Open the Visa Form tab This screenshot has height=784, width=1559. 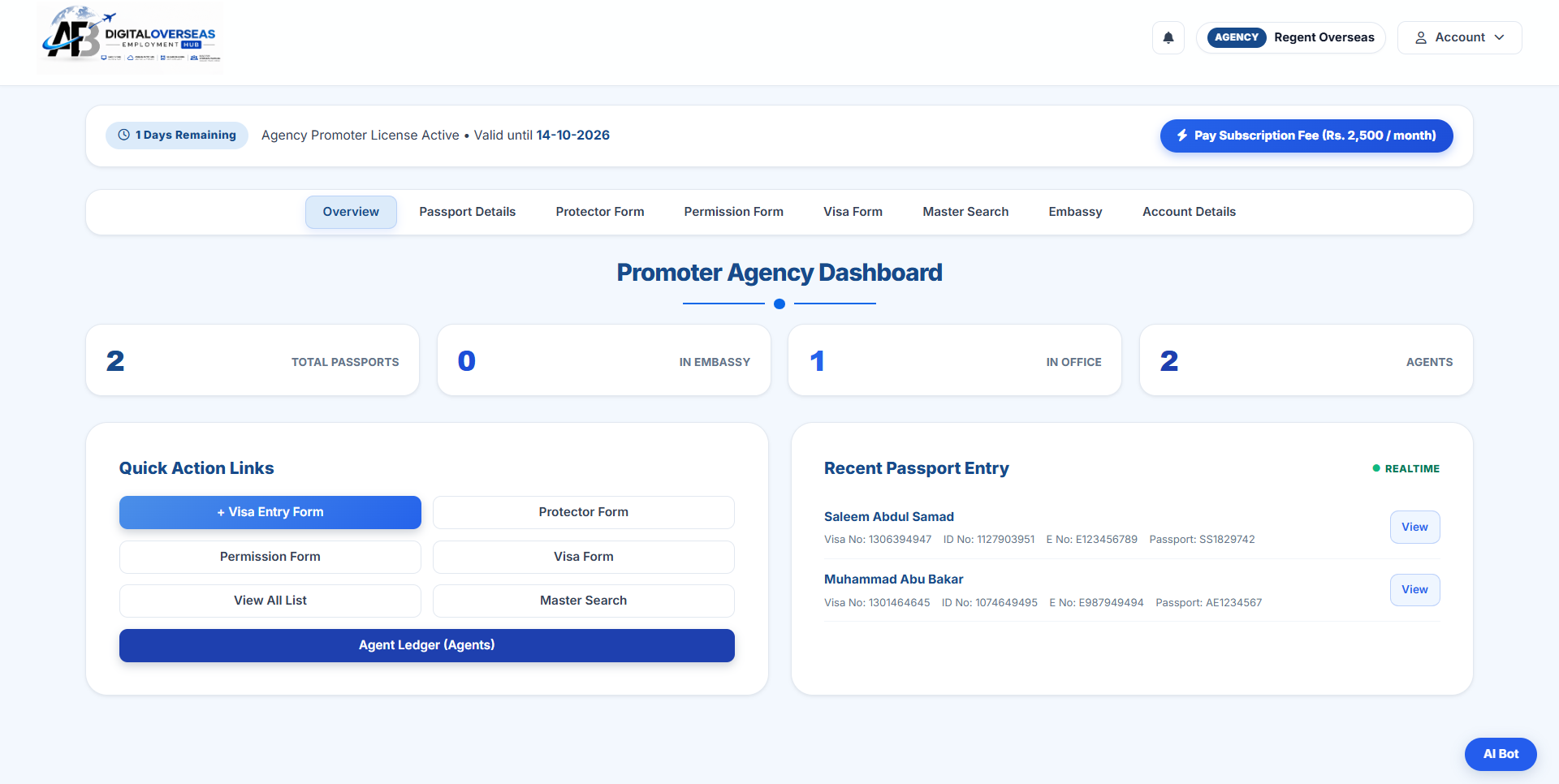coord(853,212)
